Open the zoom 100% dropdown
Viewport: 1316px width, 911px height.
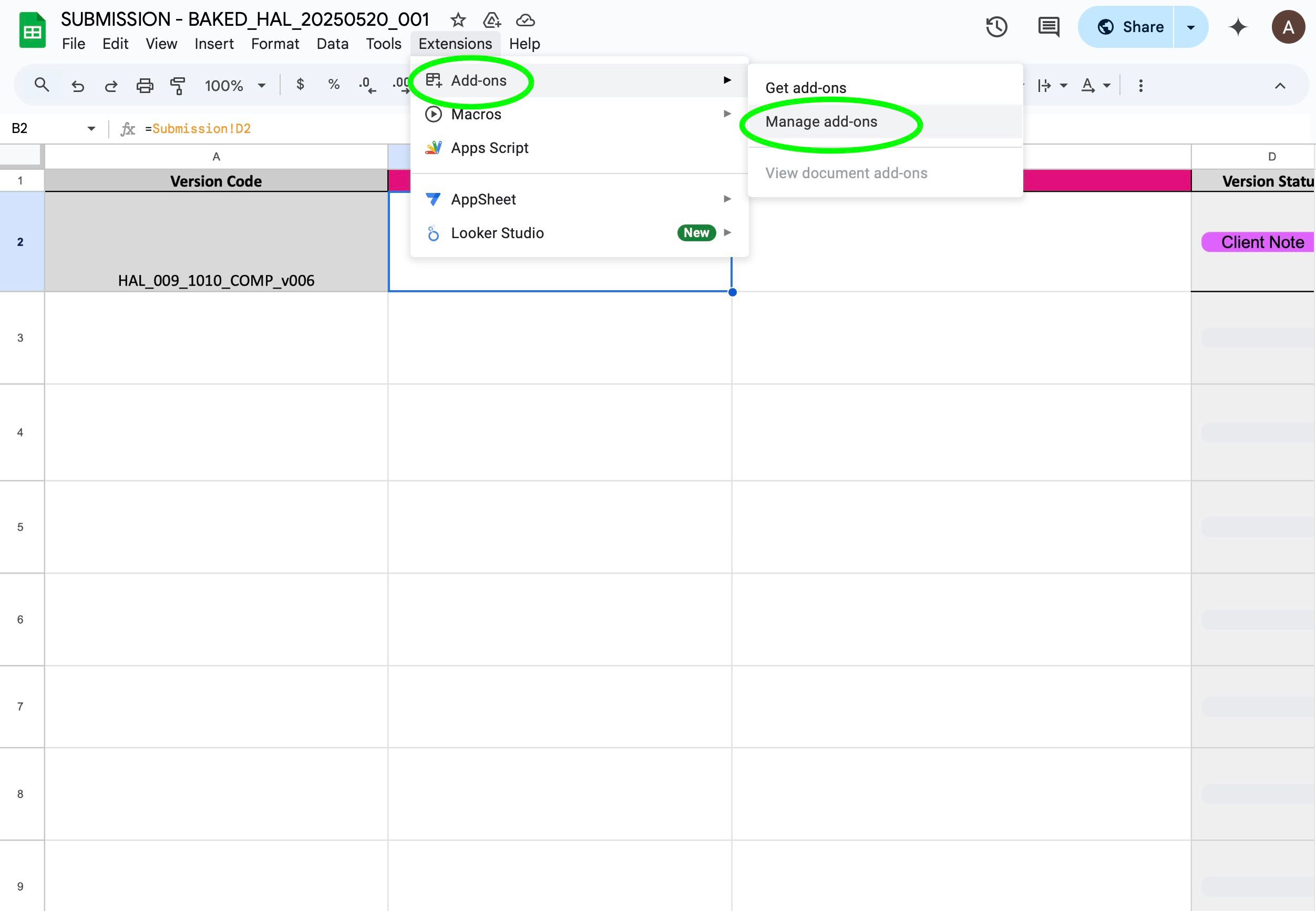pos(234,86)
